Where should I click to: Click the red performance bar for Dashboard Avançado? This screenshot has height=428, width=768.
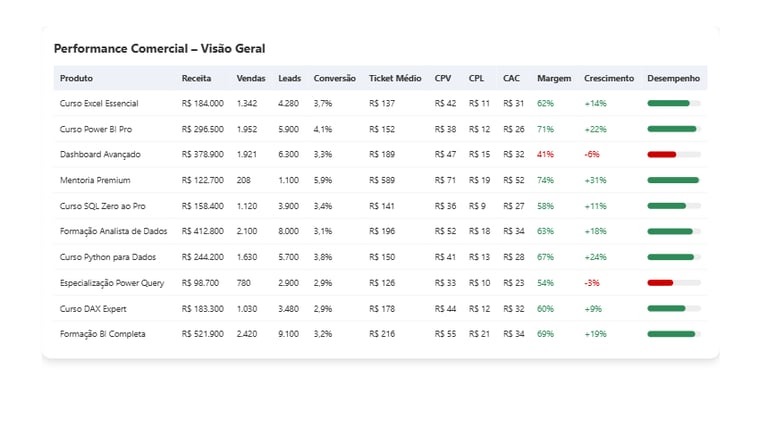click(662, 155)
